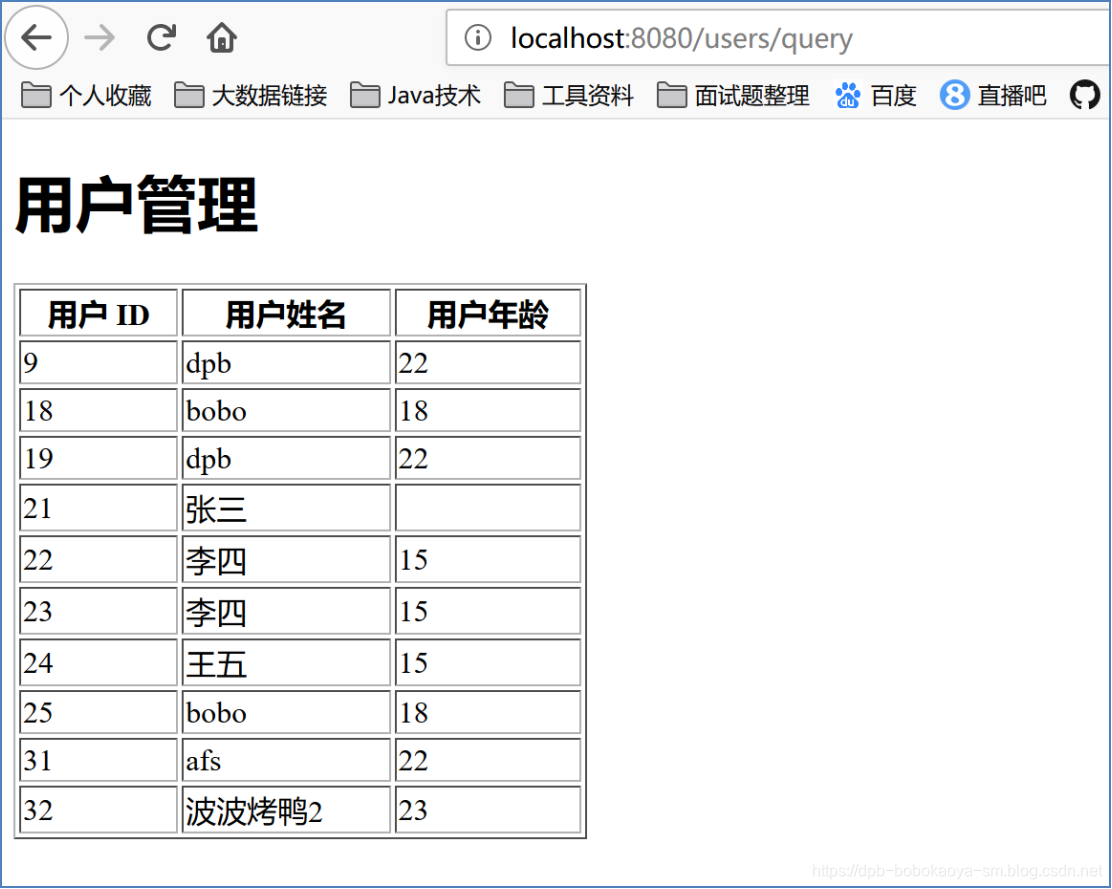Open the Baidu bookmark icon
This screenshot has height=889, width=1112.
[x=848, y=94]
